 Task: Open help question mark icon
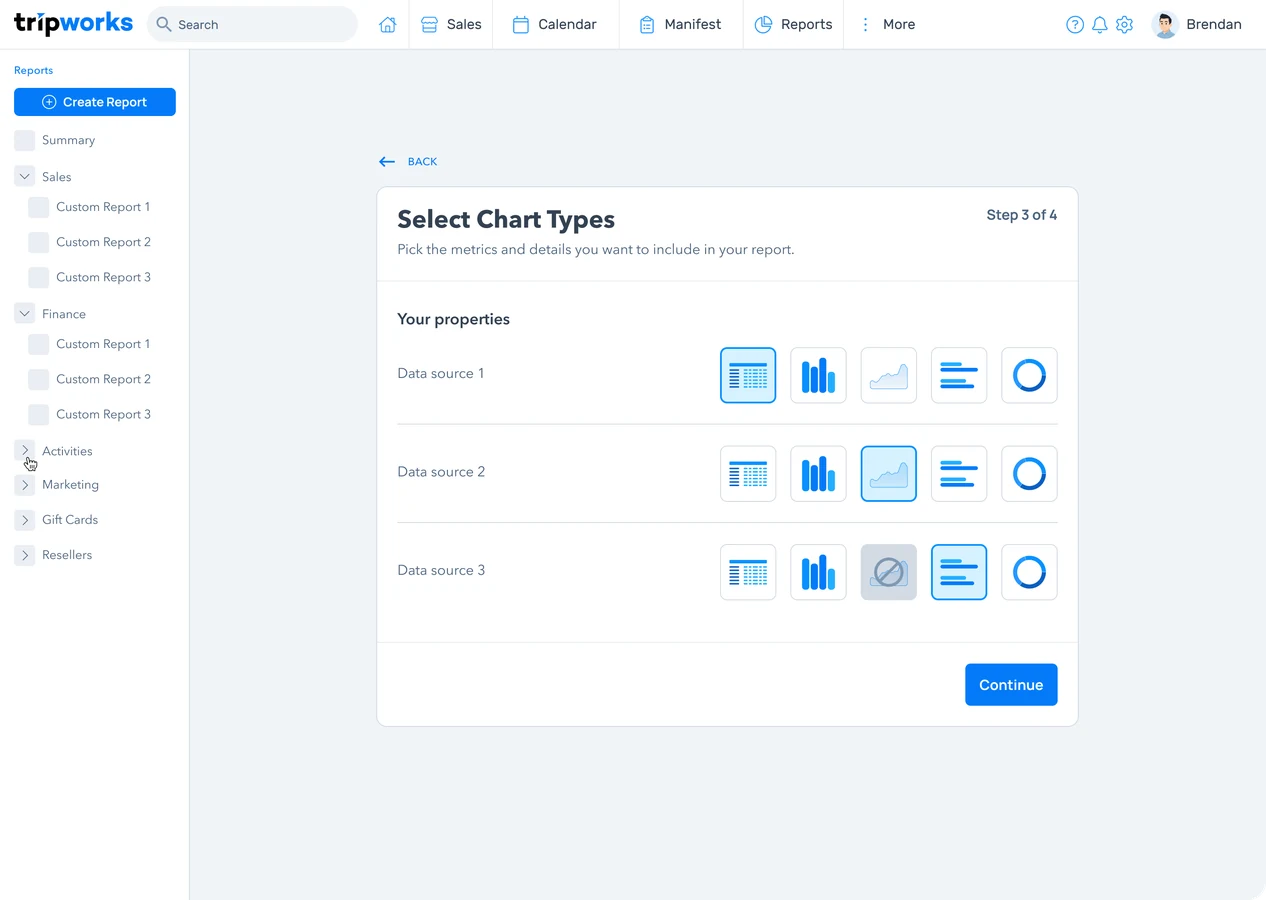1075,25
